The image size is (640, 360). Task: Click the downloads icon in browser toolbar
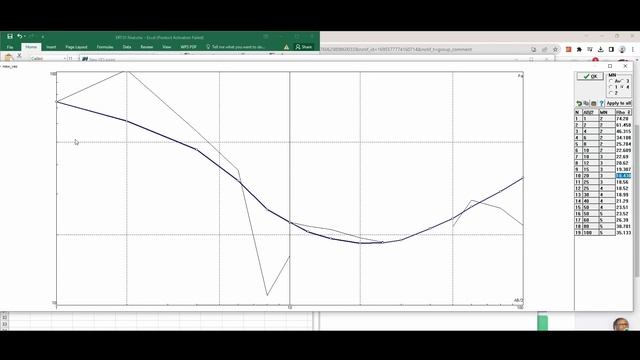[x=600, y=49]
